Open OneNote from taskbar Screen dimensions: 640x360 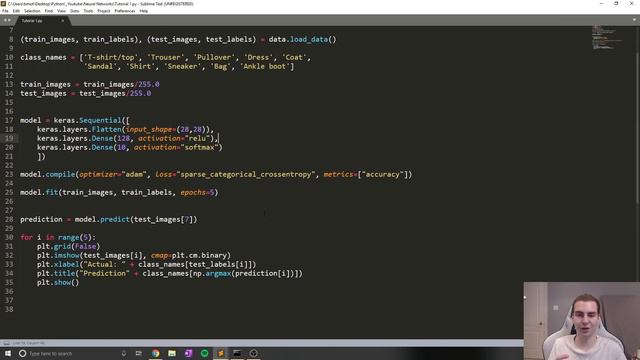(188, 353)
